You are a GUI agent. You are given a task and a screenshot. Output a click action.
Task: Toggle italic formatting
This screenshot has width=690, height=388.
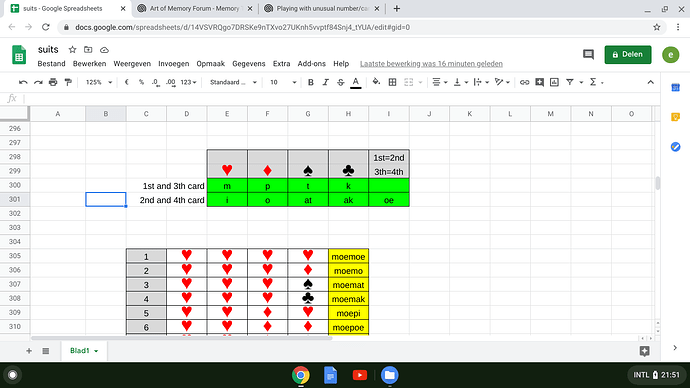click(325, 82)
